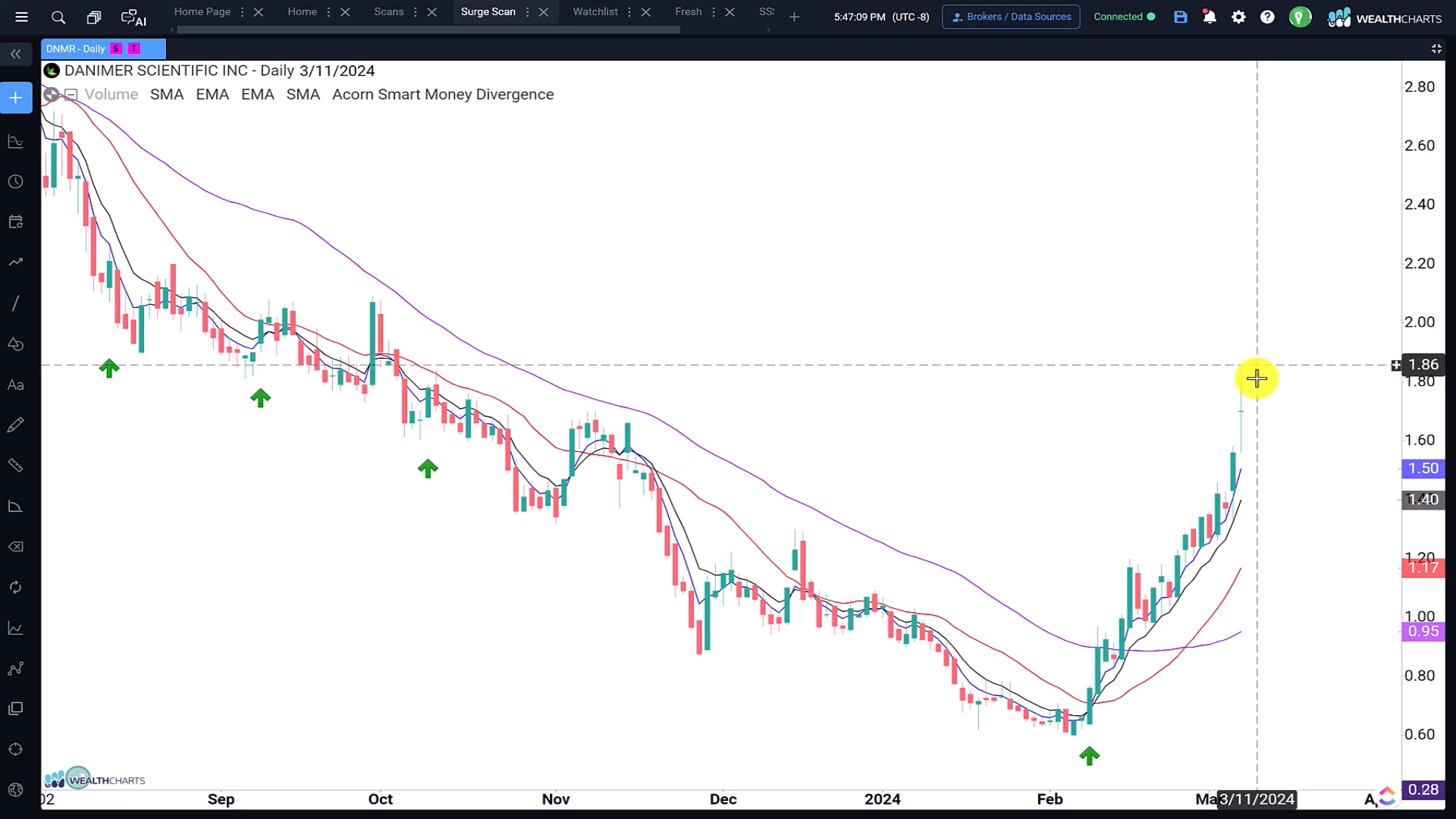Open the hamburger main menu
The image size is (1456, 819).
[21, 17]
